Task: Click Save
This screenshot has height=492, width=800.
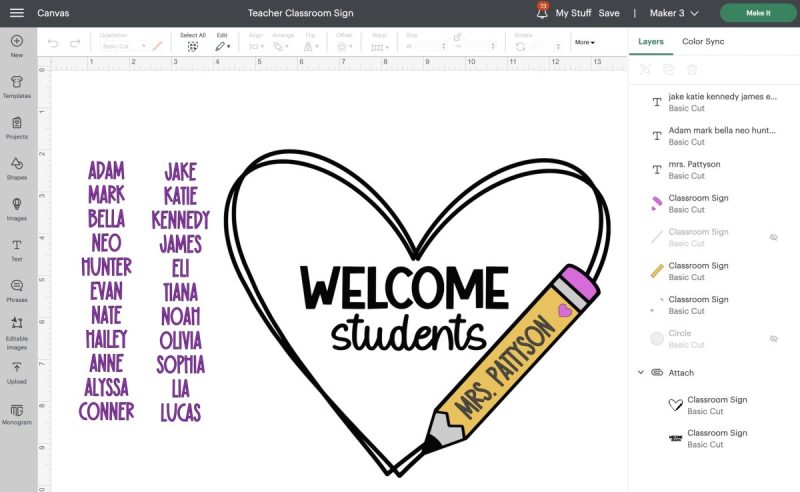Action: (x=609, y=13)
